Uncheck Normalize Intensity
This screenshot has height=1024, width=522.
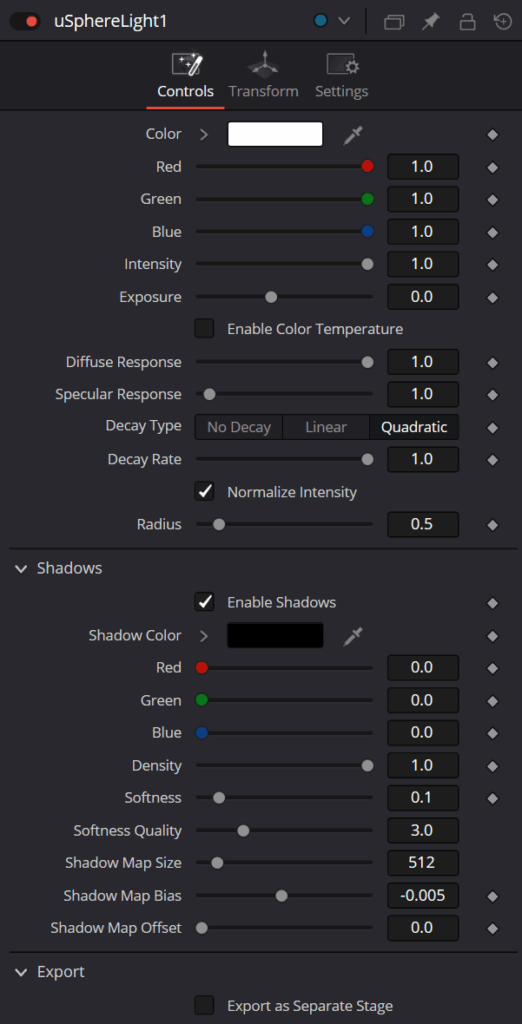pos(204,492)
